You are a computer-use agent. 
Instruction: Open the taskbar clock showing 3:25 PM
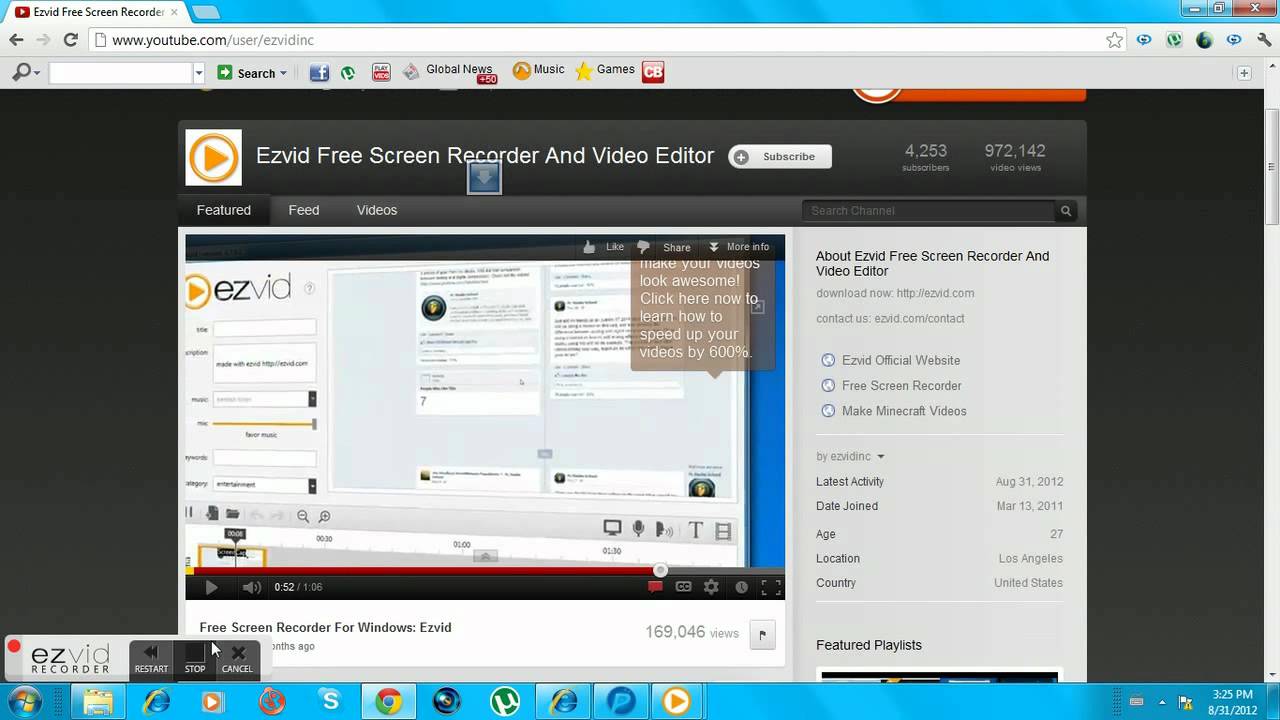pos(1232,702)
